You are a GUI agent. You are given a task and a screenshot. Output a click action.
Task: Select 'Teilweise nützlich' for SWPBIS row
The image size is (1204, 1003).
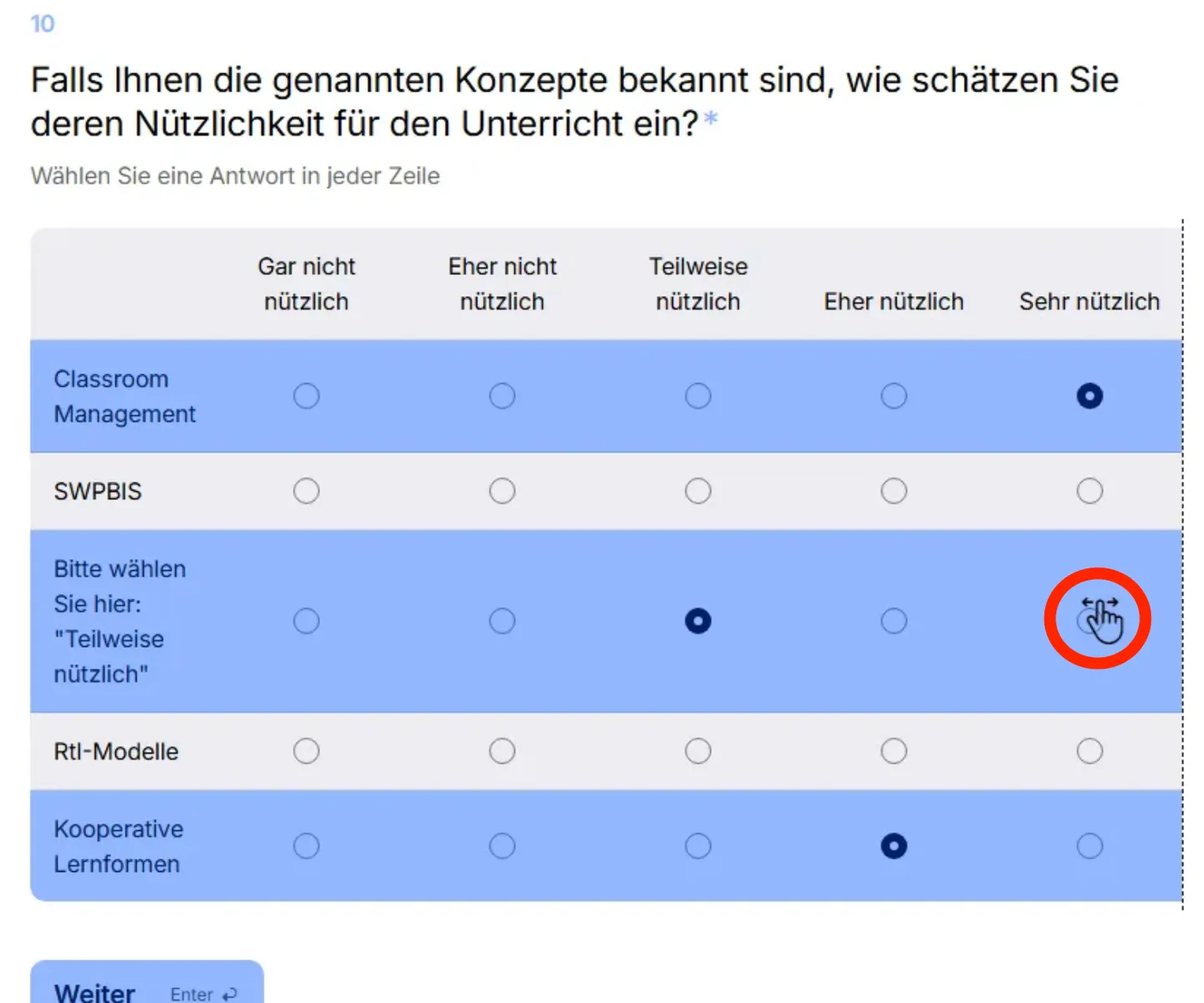click(x=697, y=491)
